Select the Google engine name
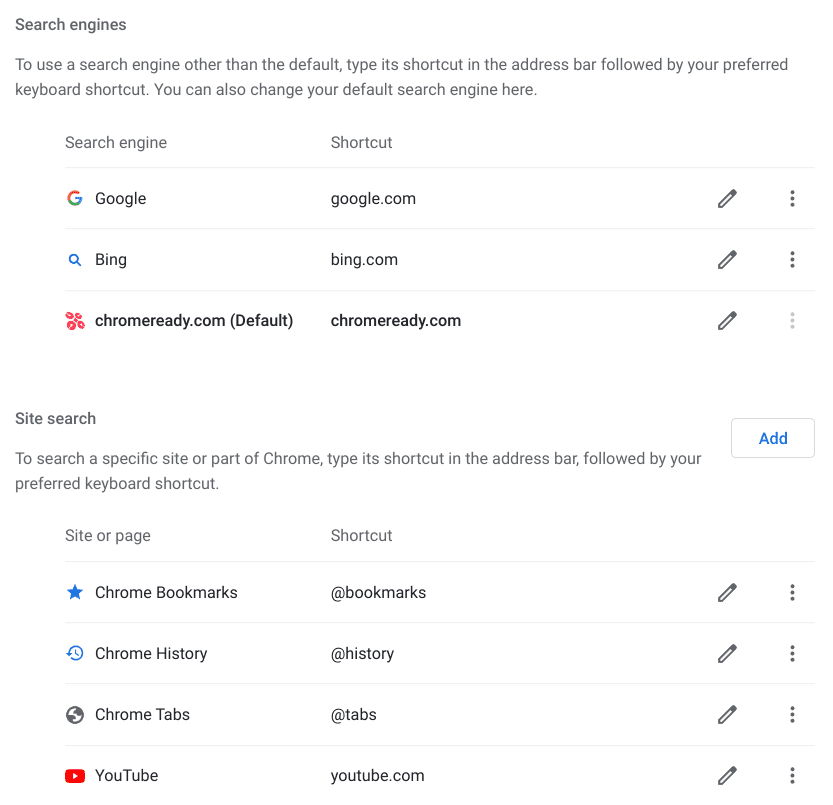 point(121,199)
